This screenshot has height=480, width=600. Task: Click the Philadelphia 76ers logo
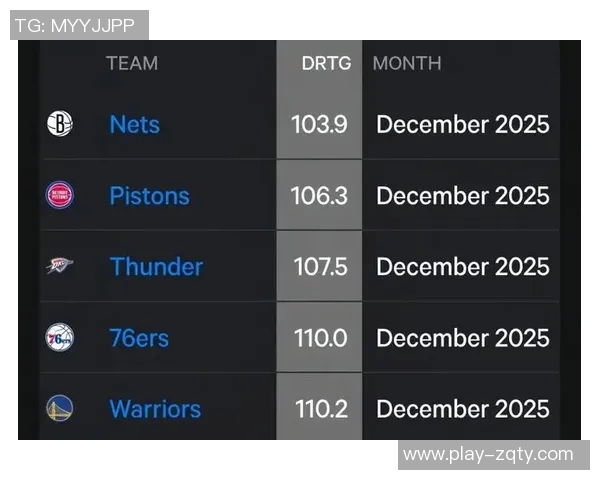[x=60, y=337]
